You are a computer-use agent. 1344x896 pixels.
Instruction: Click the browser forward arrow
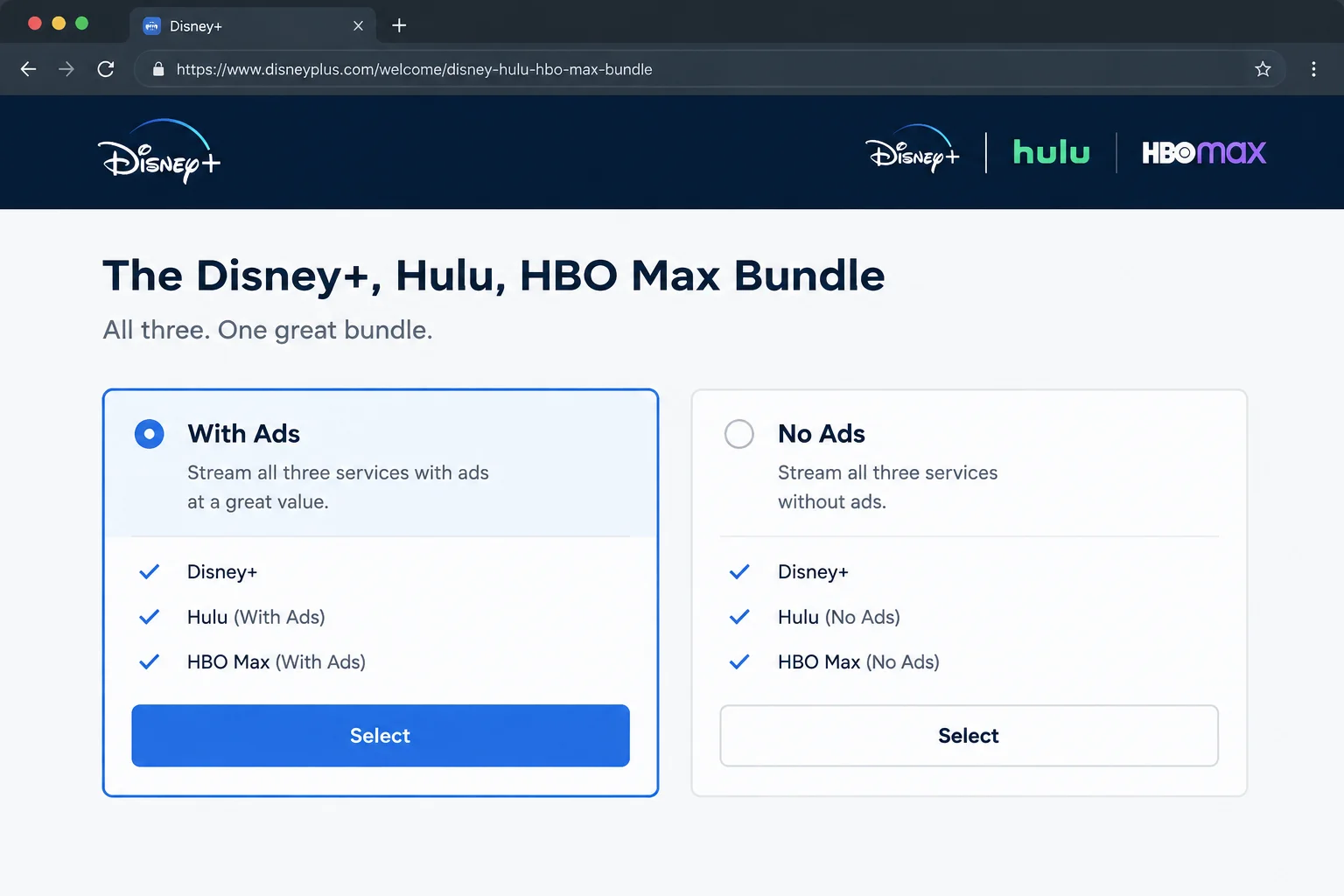[x=66, y=69]
